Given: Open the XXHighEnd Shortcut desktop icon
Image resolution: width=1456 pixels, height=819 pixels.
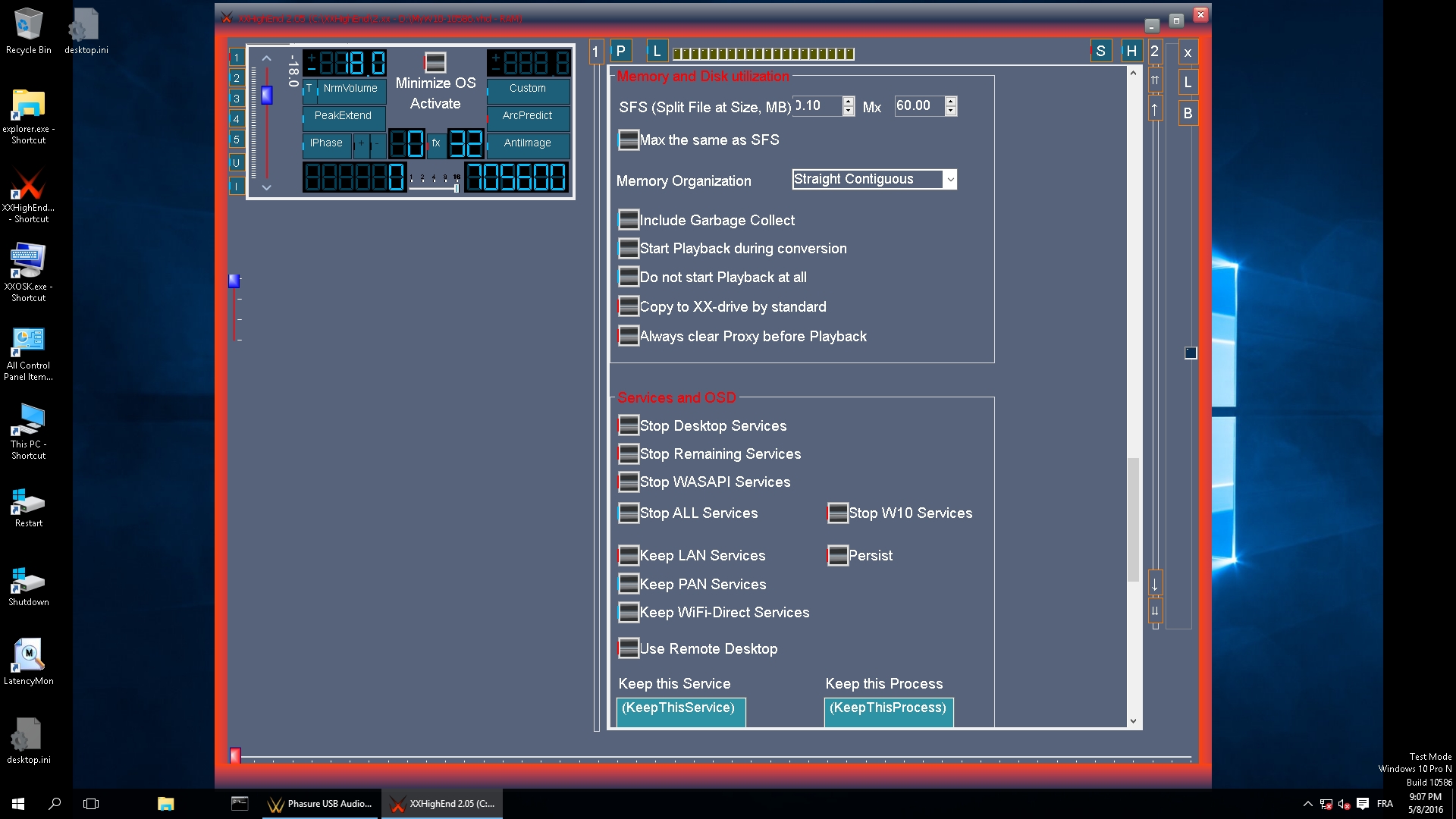Looking at the screenshot, I should tap(28, 196).
